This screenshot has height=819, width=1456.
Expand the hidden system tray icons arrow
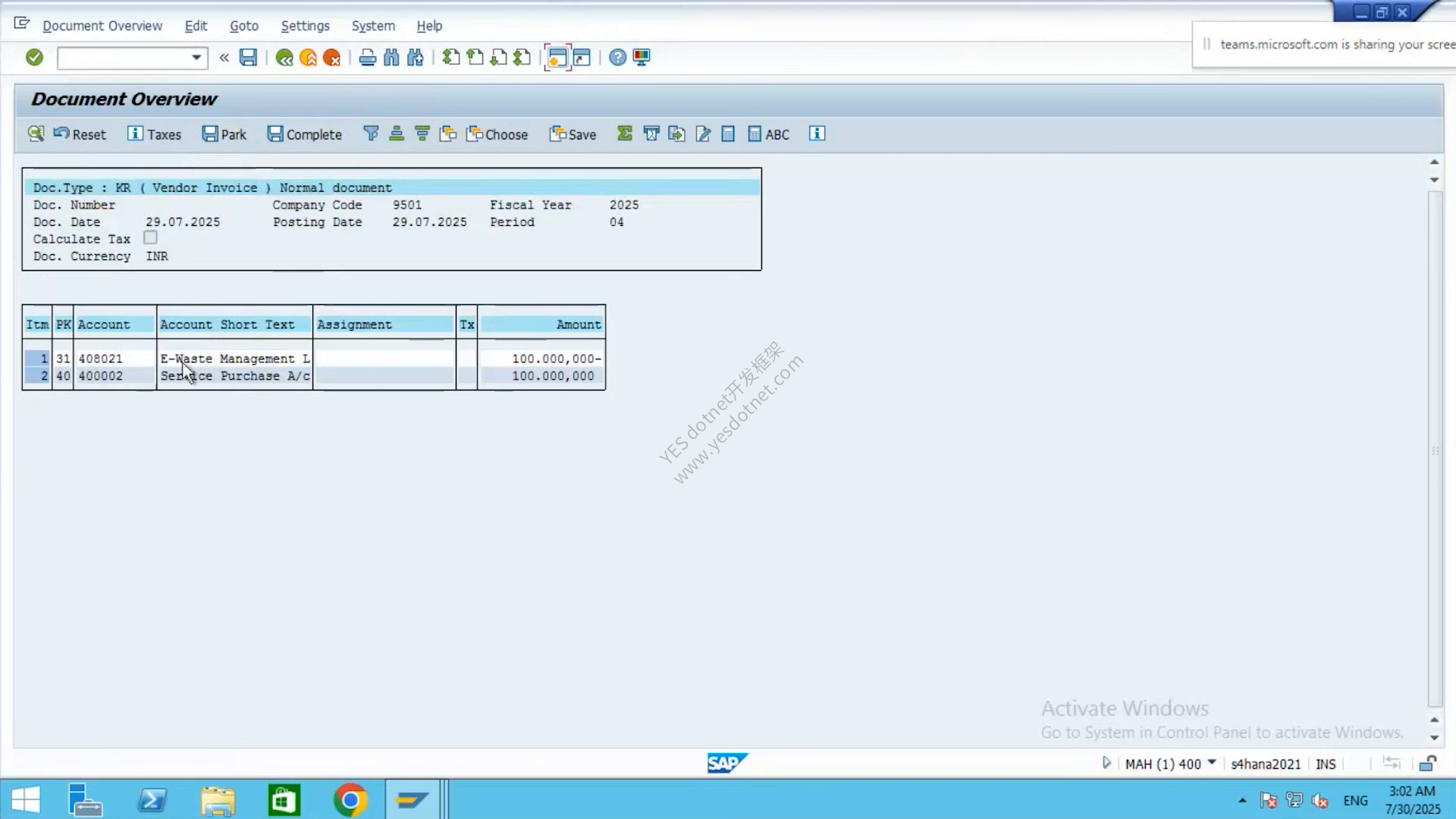point(1242,800)
